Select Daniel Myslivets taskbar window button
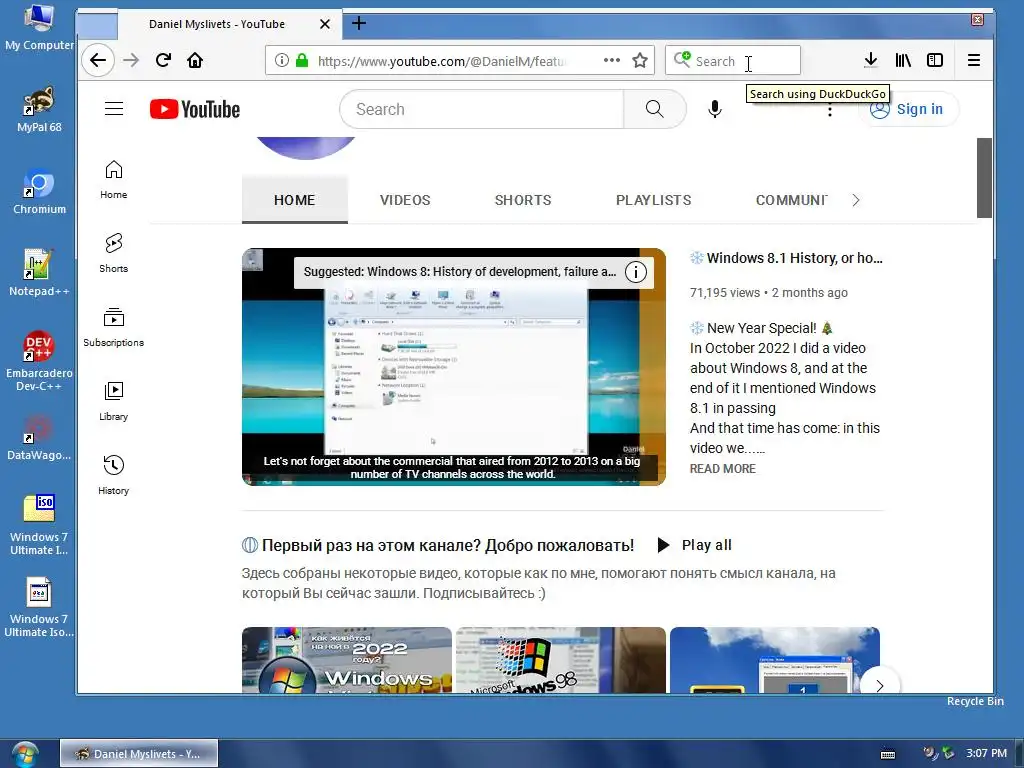This screenshot has height=768, width=1024. [139, 754]
